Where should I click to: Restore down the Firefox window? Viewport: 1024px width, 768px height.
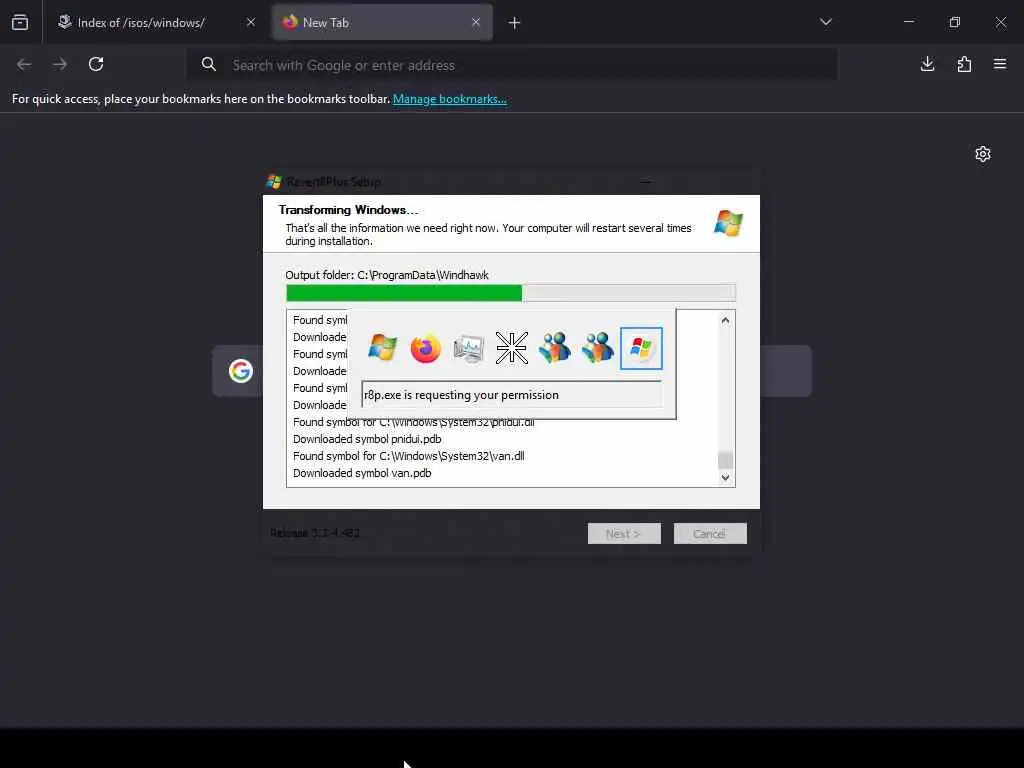pos(955,22)
